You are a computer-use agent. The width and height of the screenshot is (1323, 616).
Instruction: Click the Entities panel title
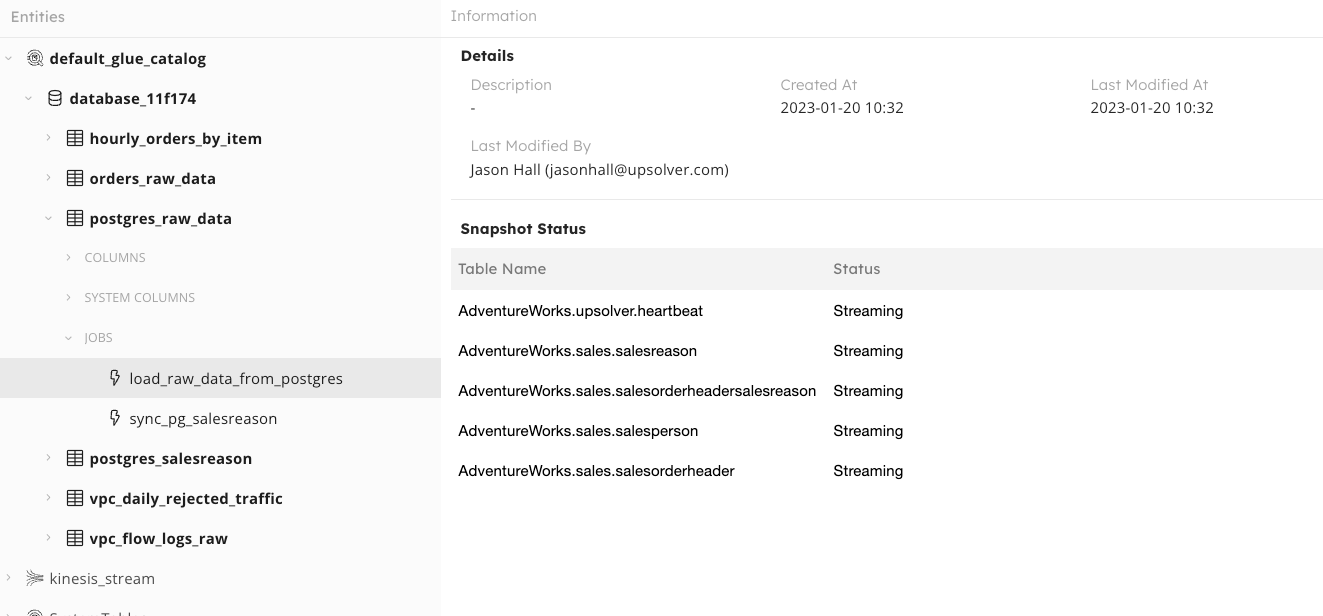click(37, 16)
